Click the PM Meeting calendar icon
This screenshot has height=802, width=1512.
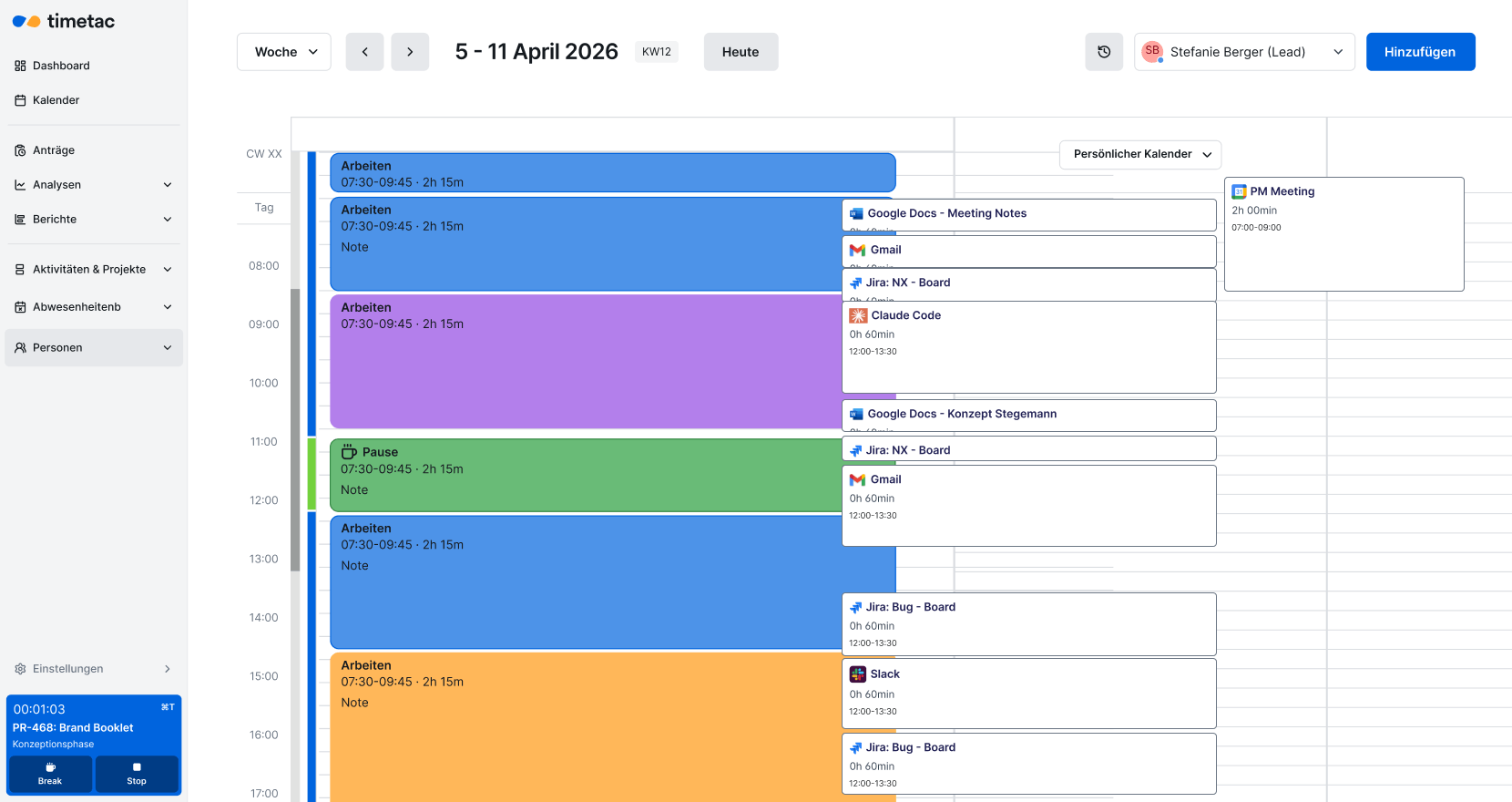(1239, 191)
